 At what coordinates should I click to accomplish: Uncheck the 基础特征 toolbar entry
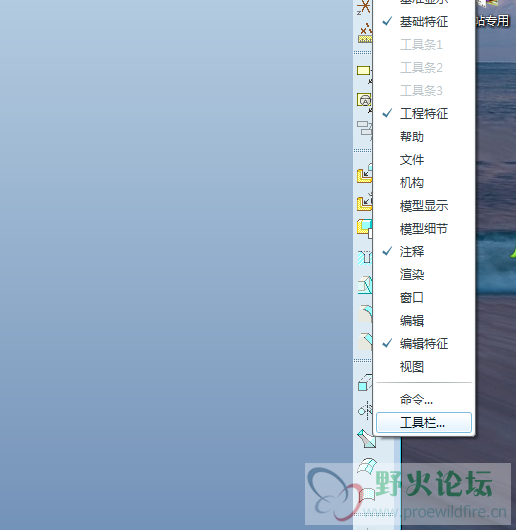tap(423, 22)
